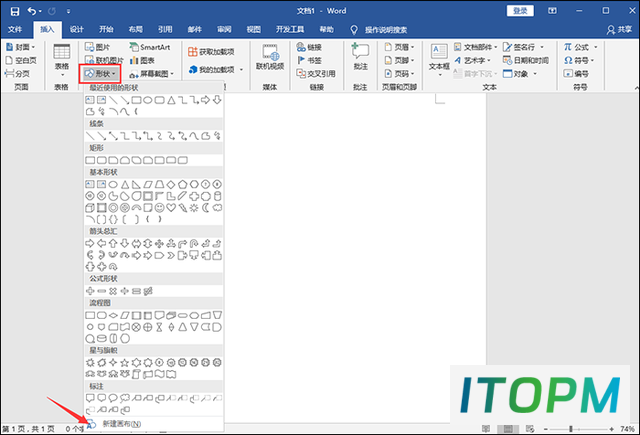
Task: Click the page count in status bar
Action: [x=28, y=429]
